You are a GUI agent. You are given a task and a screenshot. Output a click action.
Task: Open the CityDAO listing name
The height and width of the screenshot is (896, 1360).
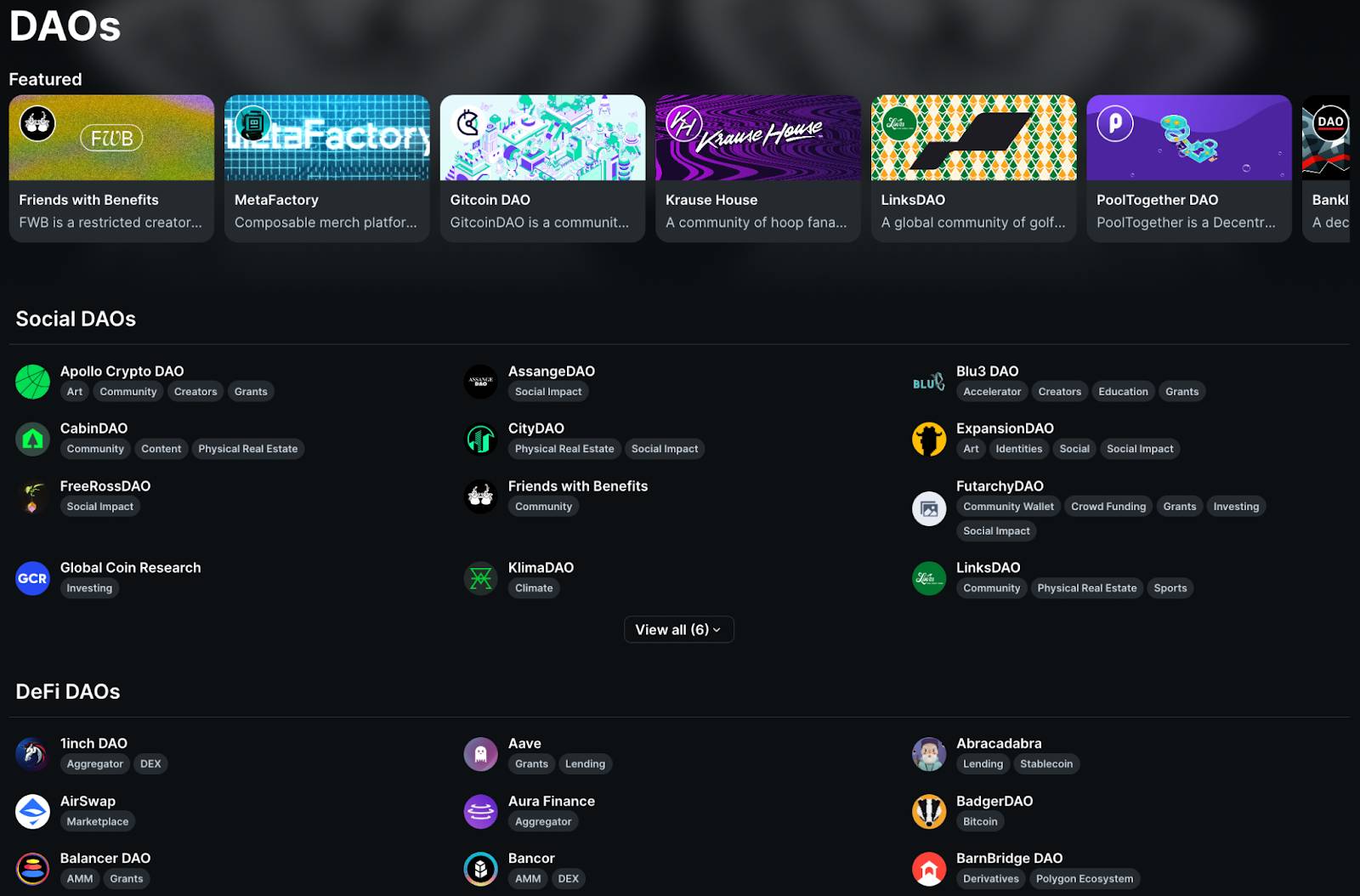point(536,428)
